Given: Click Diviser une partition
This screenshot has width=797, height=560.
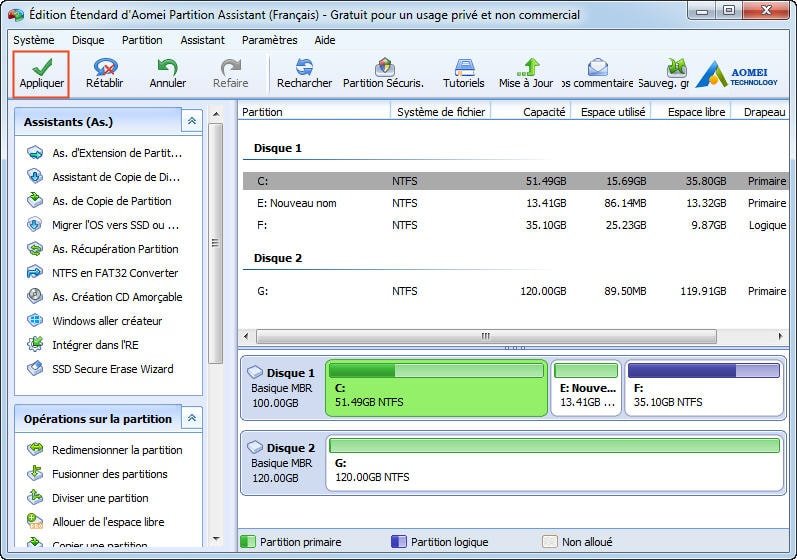Looking at the screenshot, I should click(x=88, y=498).
